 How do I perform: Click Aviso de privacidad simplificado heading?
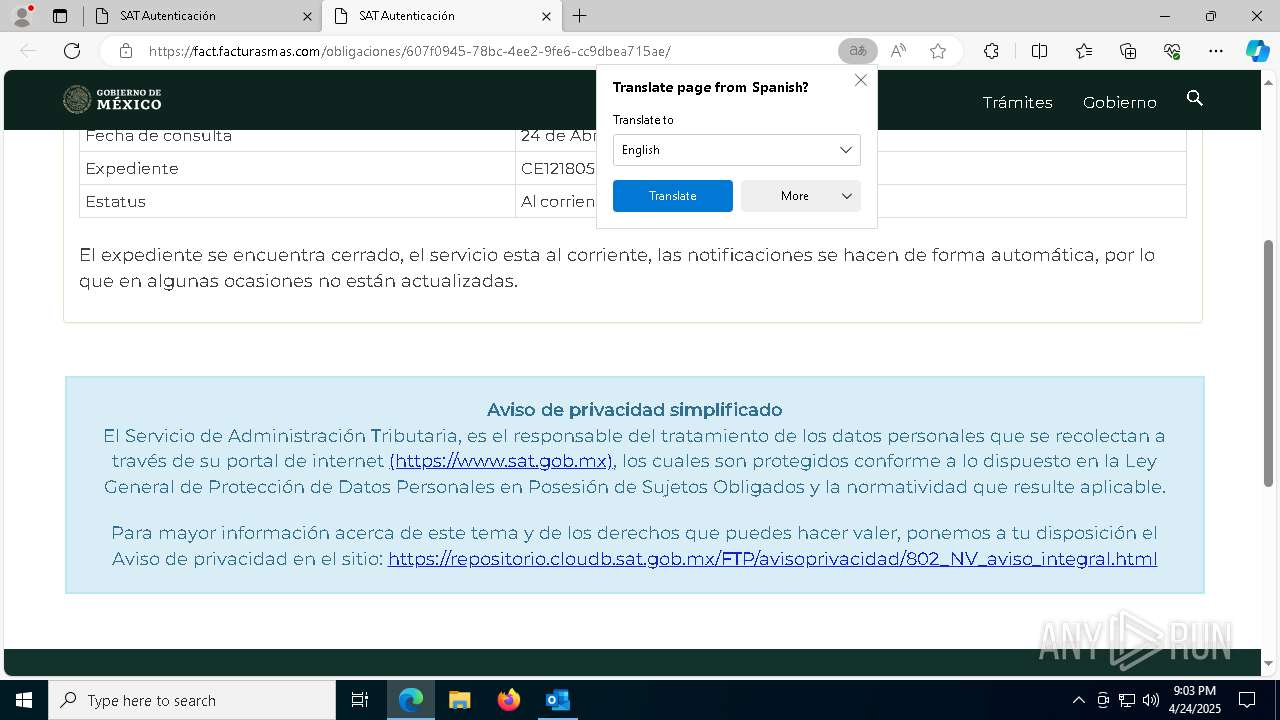[634, 410]
